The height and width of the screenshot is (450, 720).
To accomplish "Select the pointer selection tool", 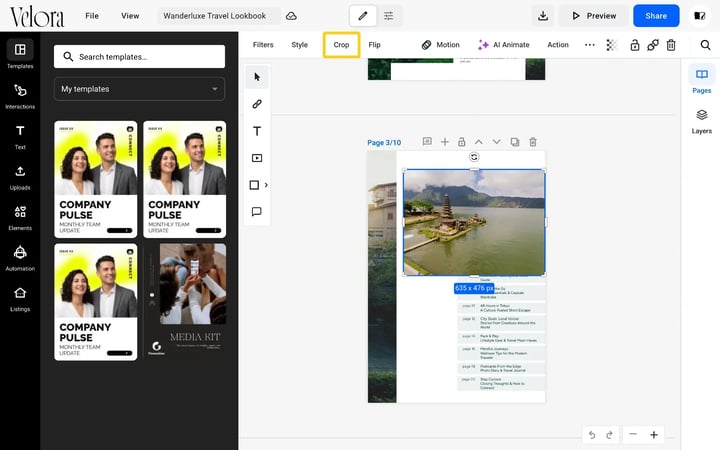I will click(257, 77).
